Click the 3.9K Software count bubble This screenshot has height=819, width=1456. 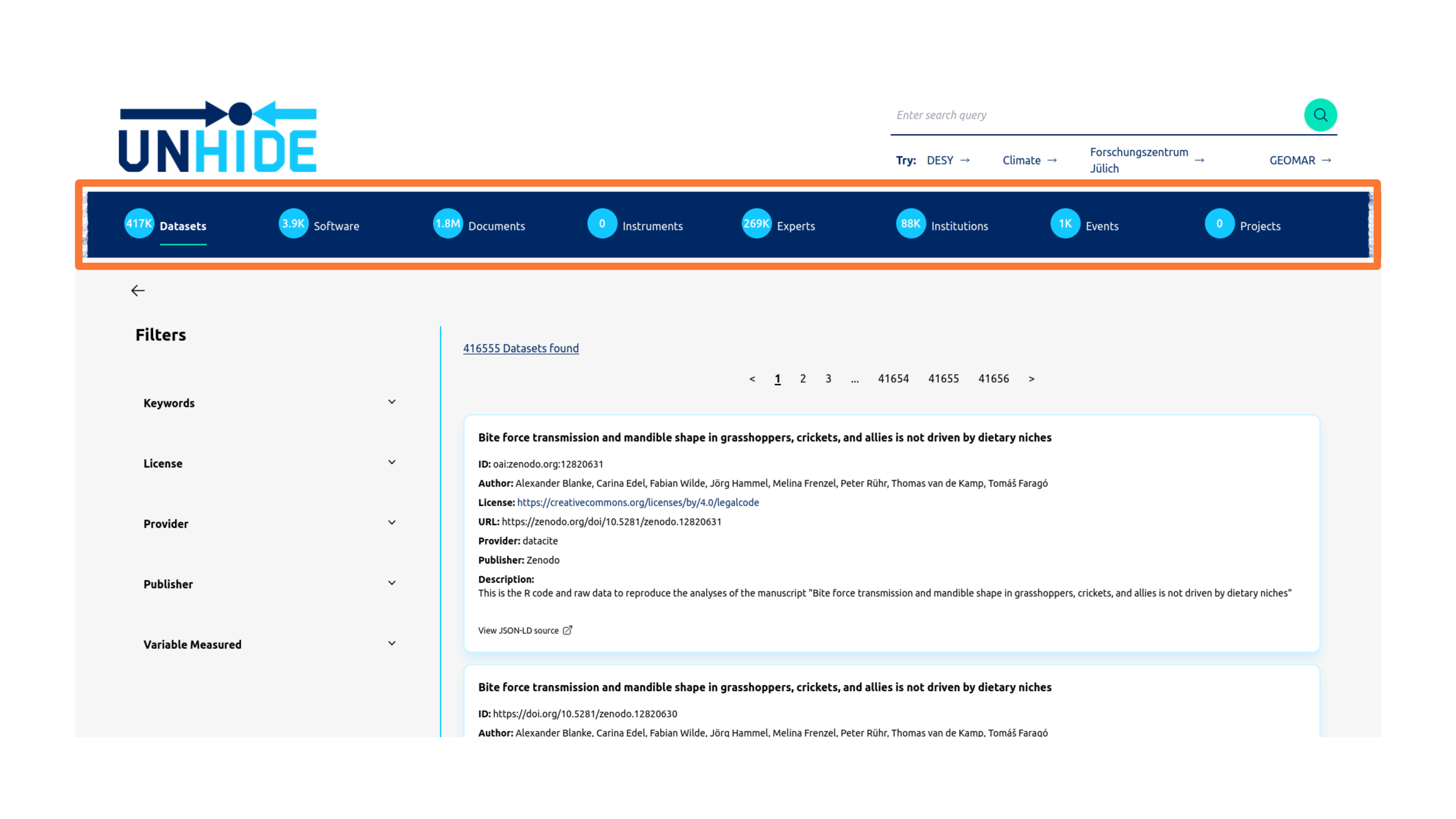(293, 224)
